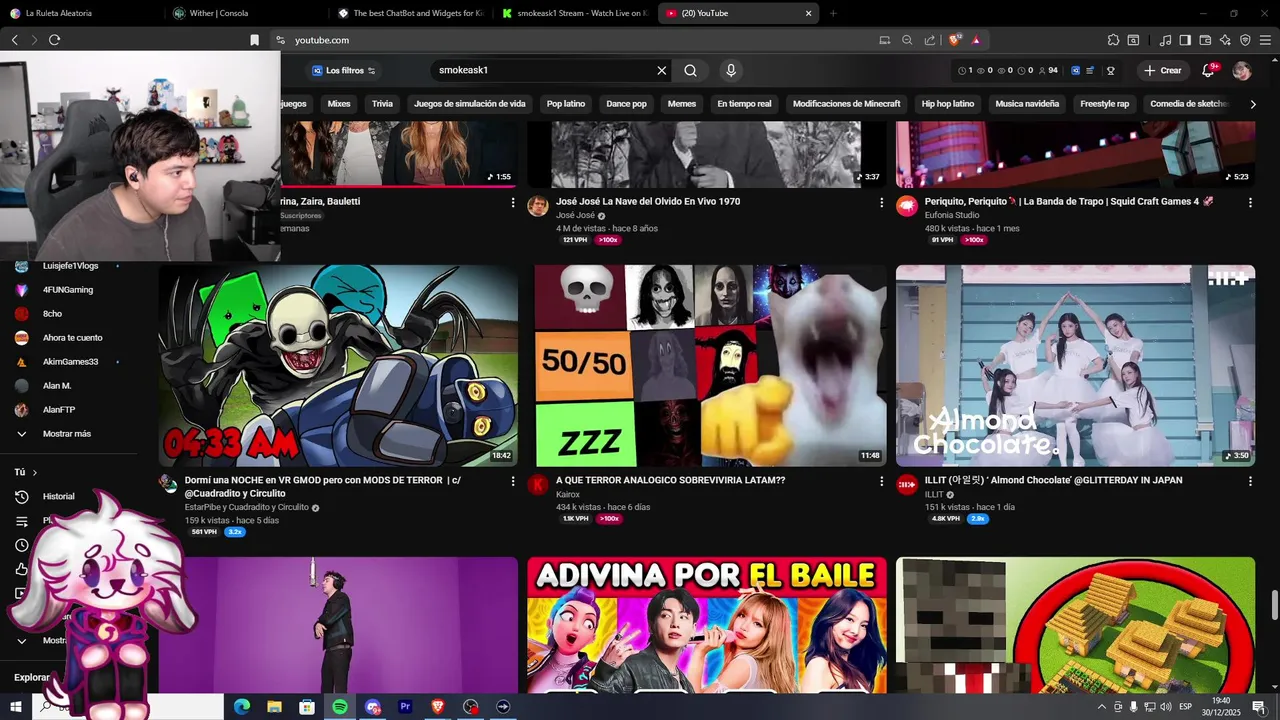Screen dimensions: 1280x720
Task: Open options menu for A QUE TERROR ANALOGICO video
Action: [x=881, y=481]
